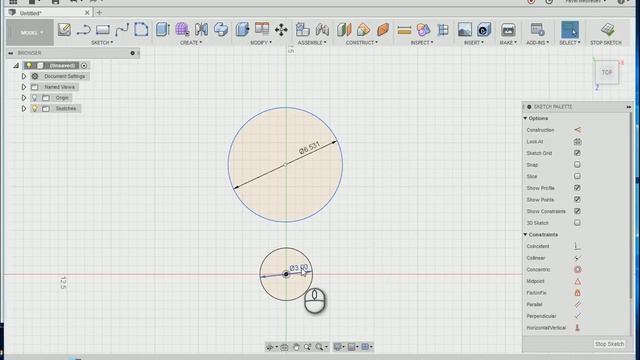The height and width of the screenshot is (360, 640).
Task: Click the Construction line option icon
Action: pyautogui.click(x=577, y=130)
